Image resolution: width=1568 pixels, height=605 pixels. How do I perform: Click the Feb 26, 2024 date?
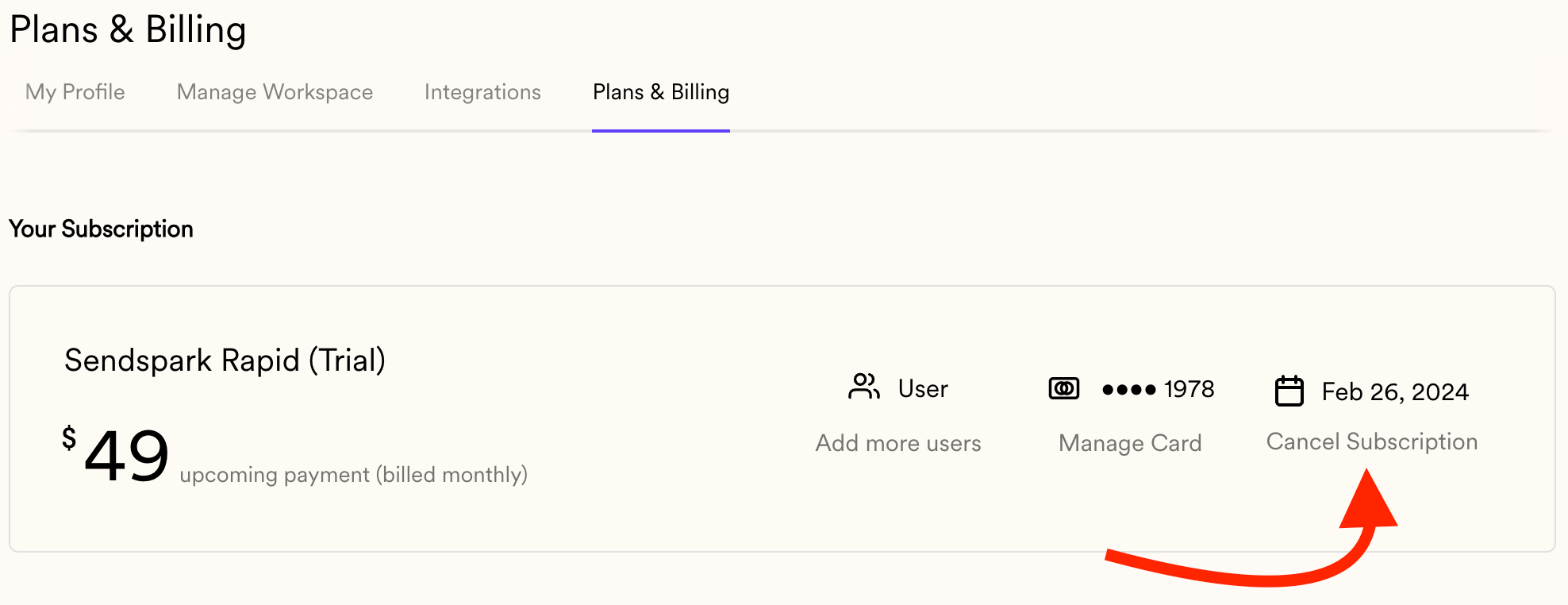1395,391
